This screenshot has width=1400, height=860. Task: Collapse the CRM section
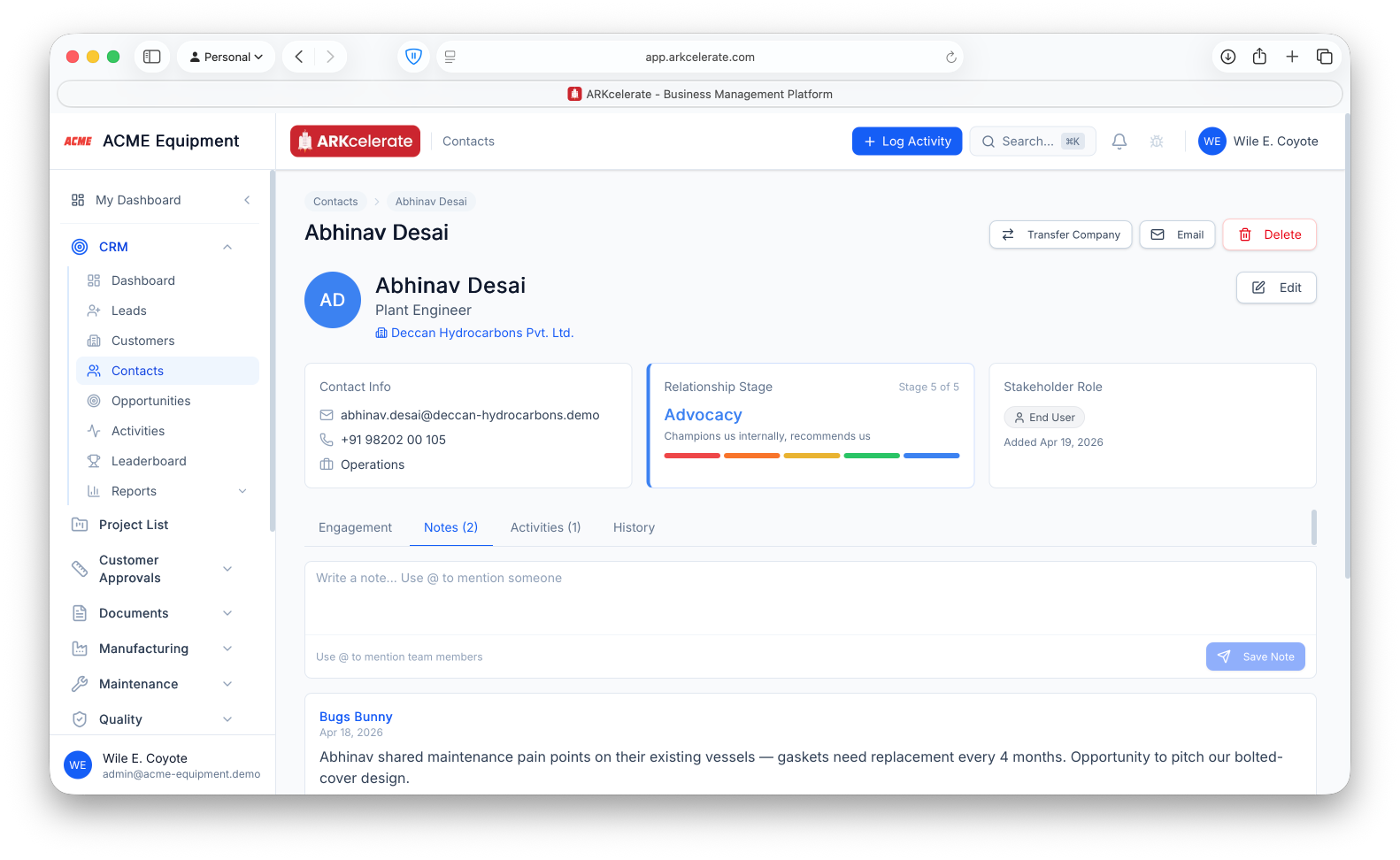click(227, 247)
